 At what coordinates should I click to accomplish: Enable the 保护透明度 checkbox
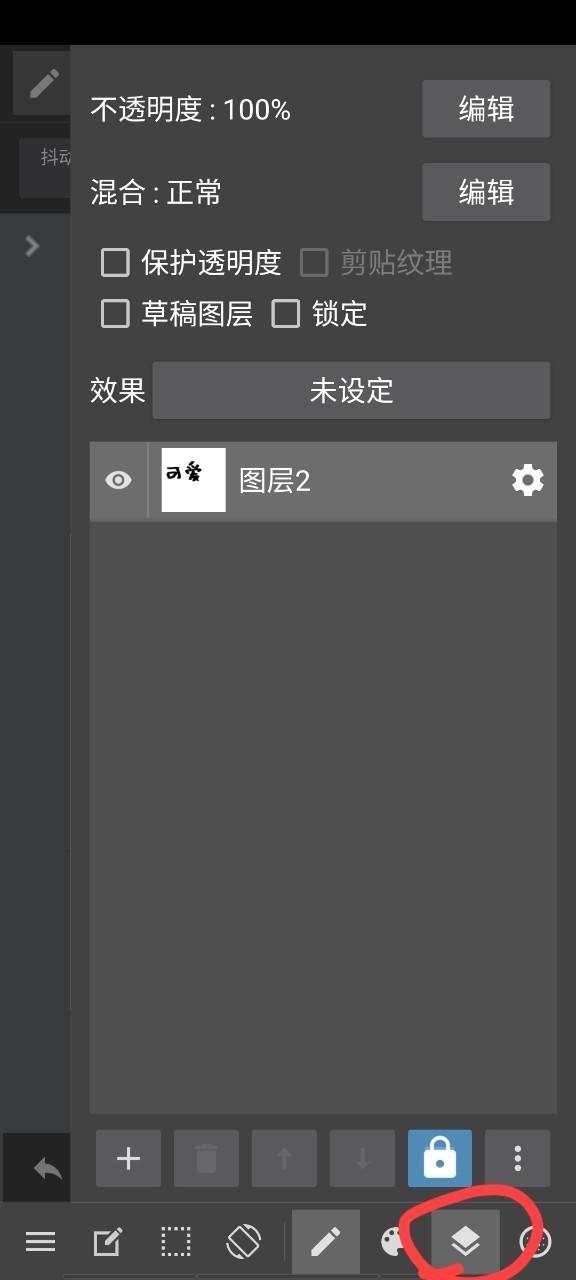coord(116,263)
